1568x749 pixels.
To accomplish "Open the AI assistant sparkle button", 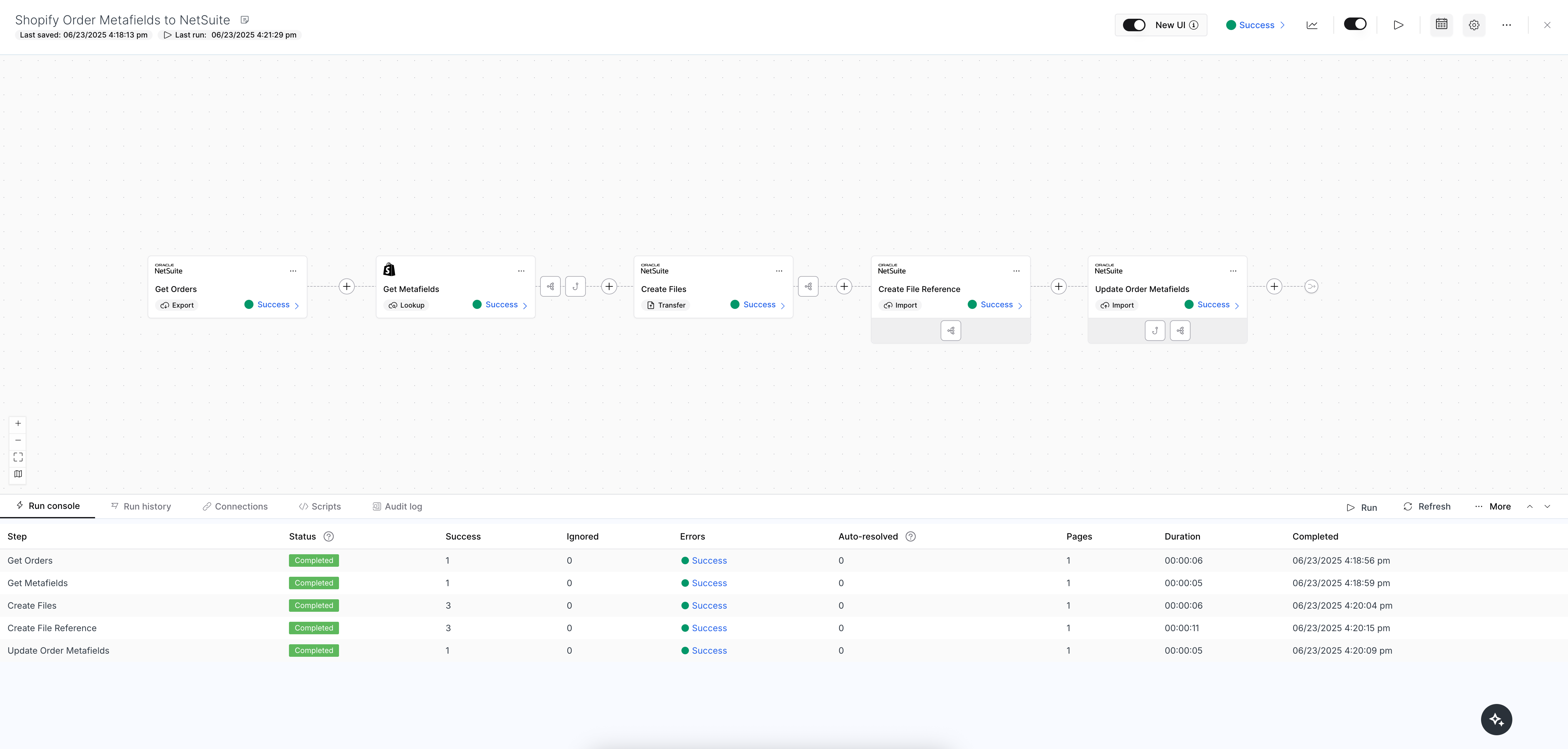I will point(1496,720).
